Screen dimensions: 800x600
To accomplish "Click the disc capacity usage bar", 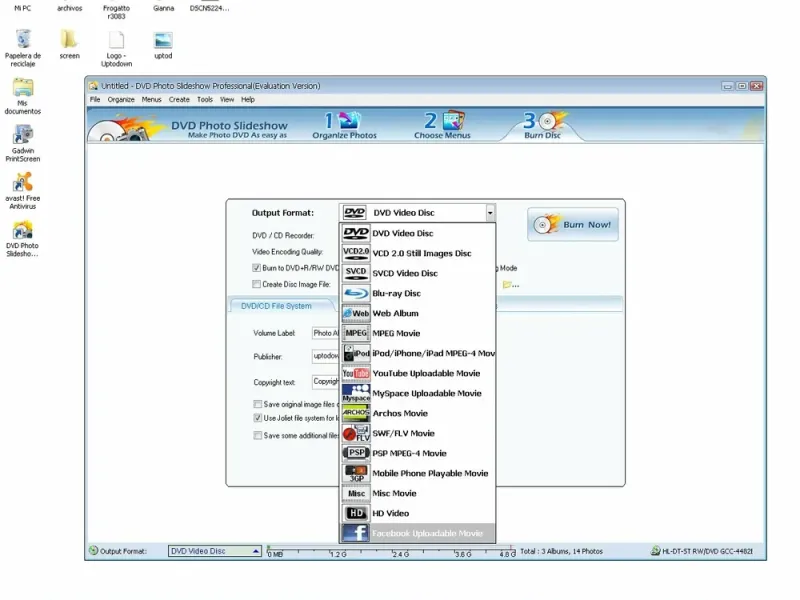I will tap(391, 551).
